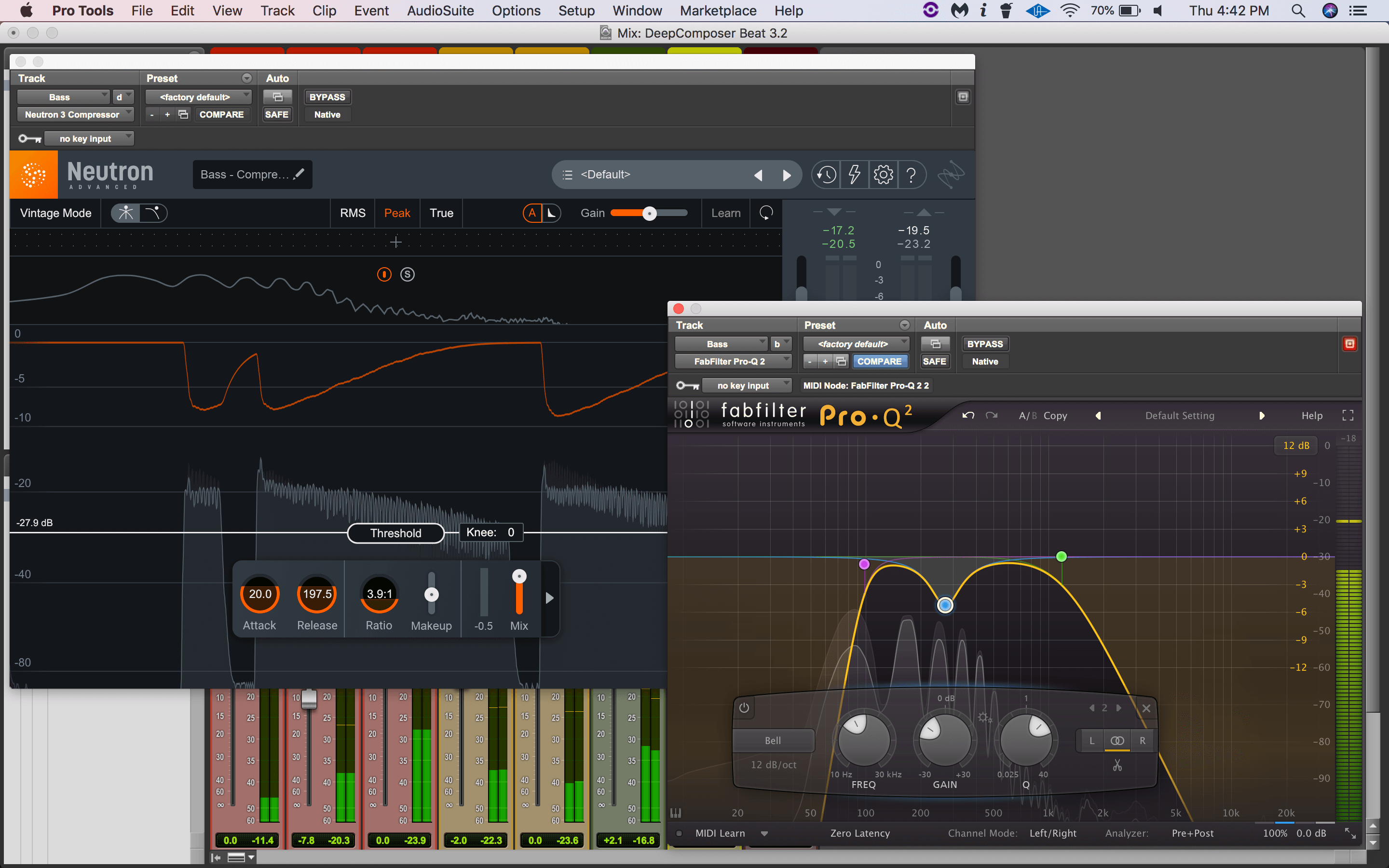
Task: Click Pro-Q 2 redo arrow
Action: pos(991,415)
